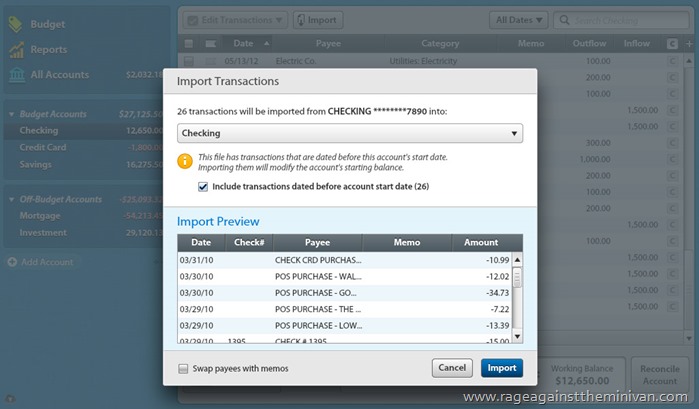
Task: Click the Working Balance $12,650.00 figure
Action: [582, 381]
